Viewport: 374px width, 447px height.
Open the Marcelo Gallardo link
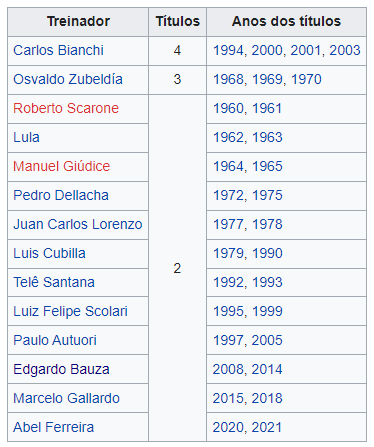point(66,398)
